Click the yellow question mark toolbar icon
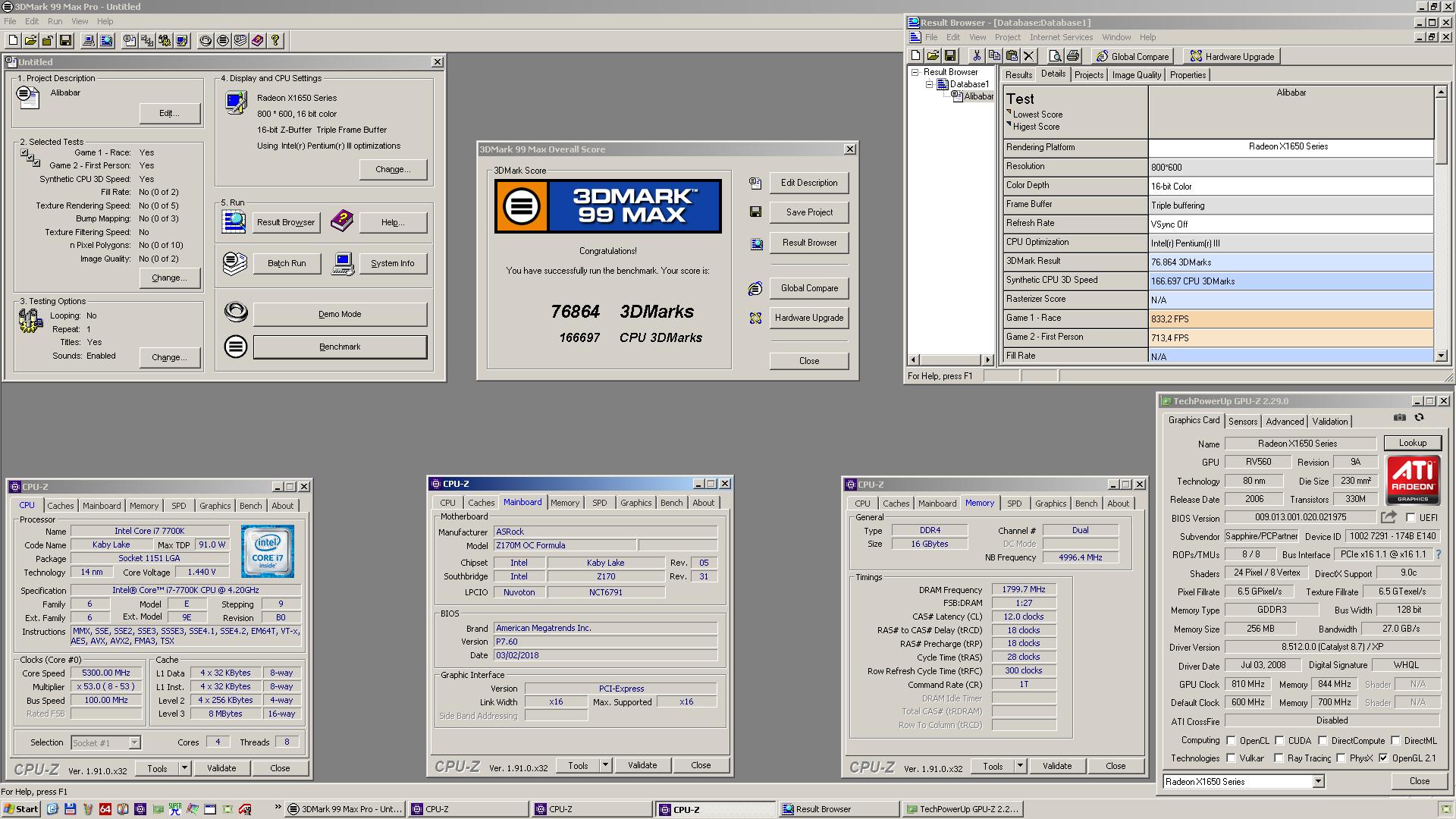 coord(275,40)
